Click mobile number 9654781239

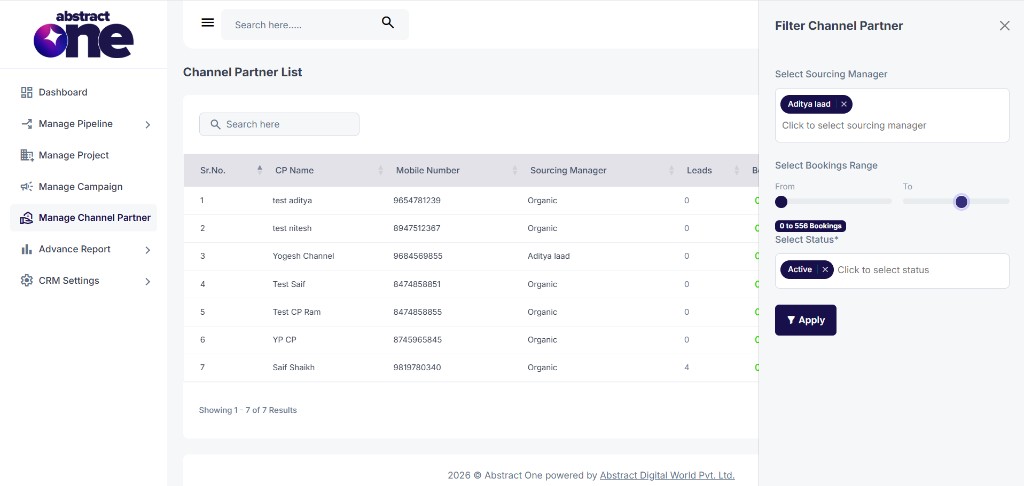pos(417,201)
